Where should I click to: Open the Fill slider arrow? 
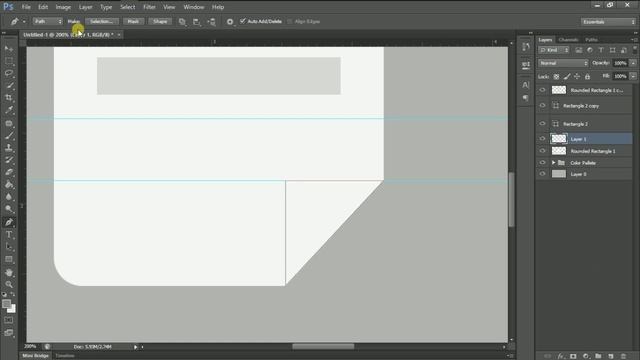click(x=633, y=76)
